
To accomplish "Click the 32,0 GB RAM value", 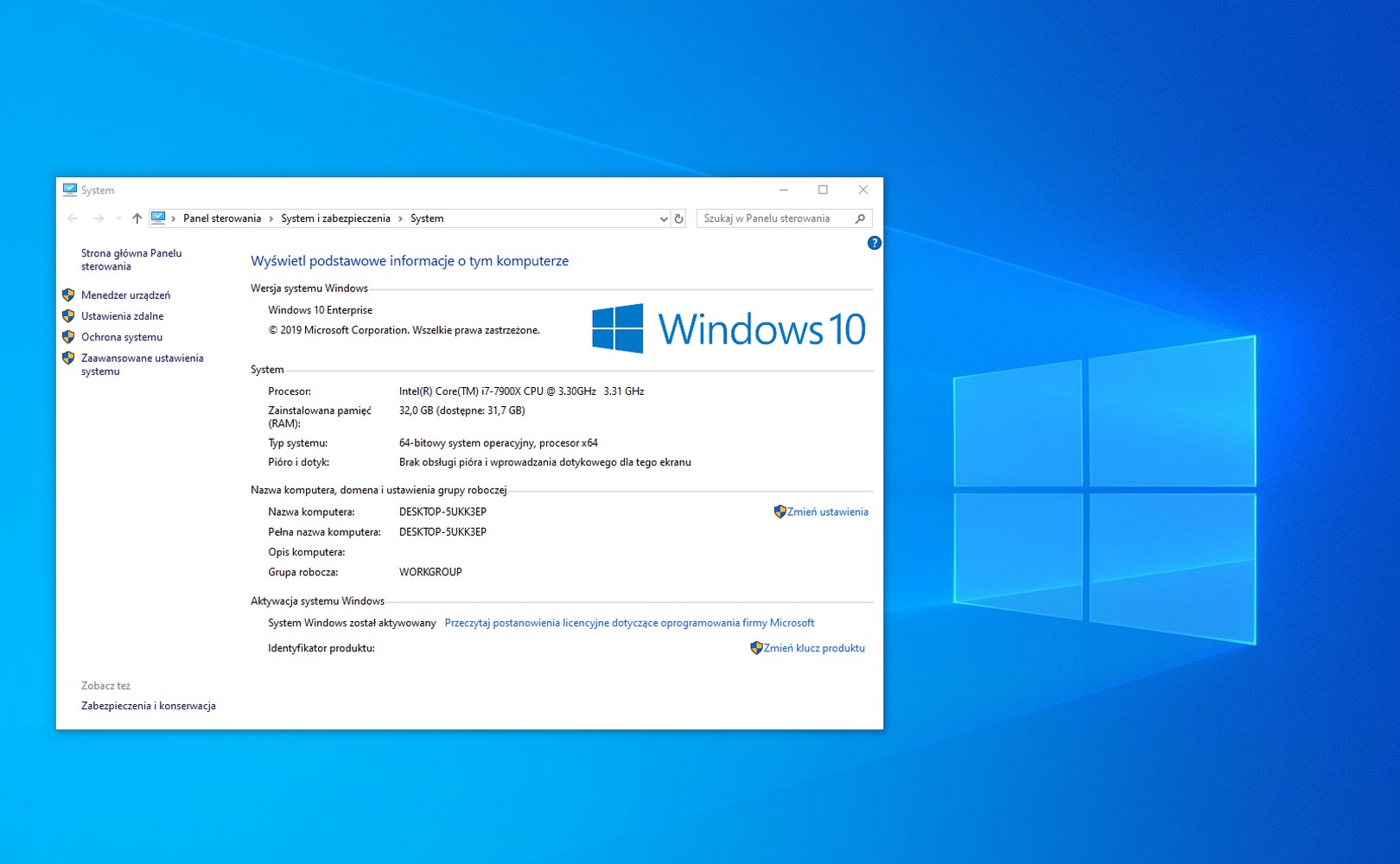I will (x=462, y=410).
